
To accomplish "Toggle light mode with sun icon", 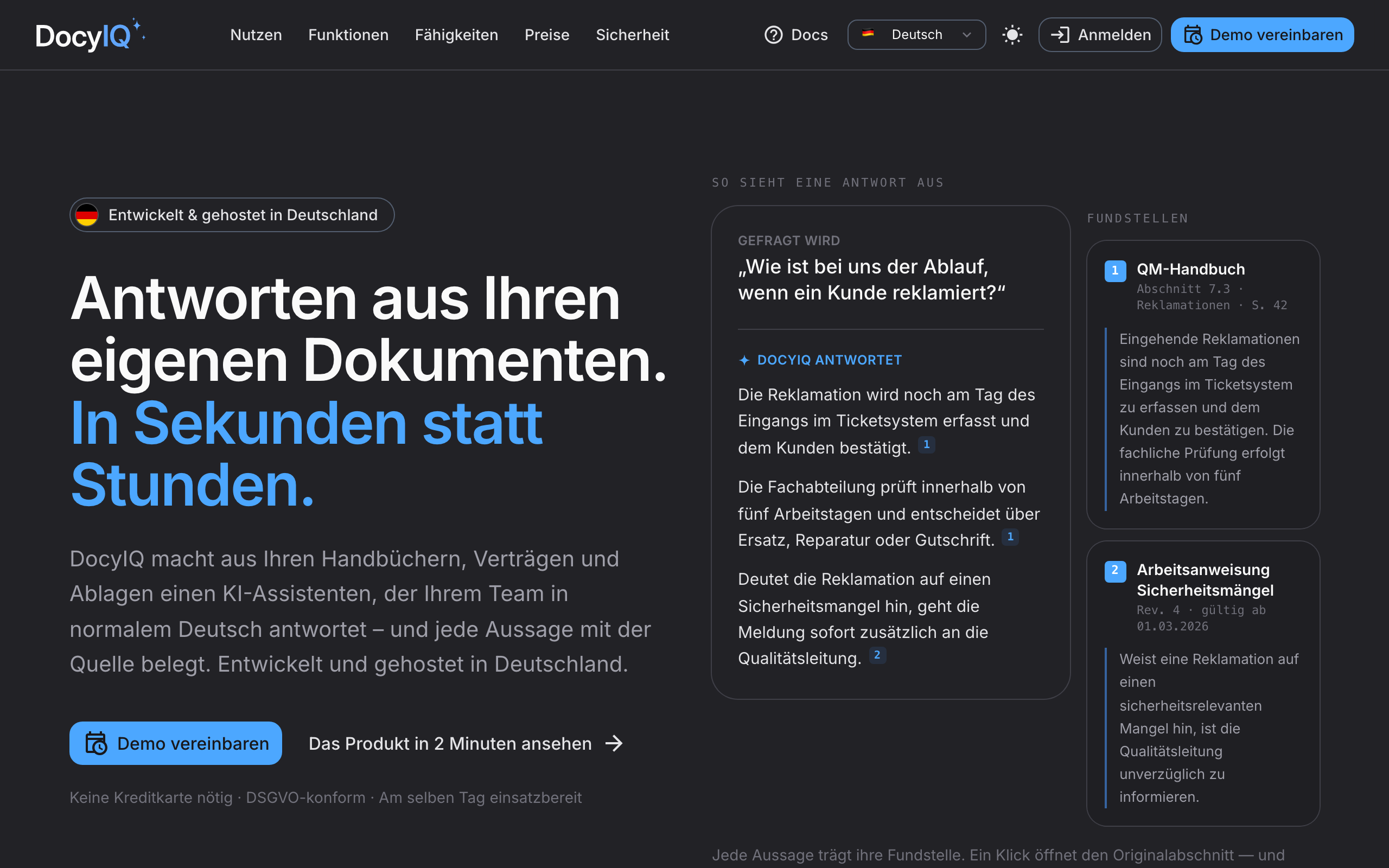I will 1012,35.
